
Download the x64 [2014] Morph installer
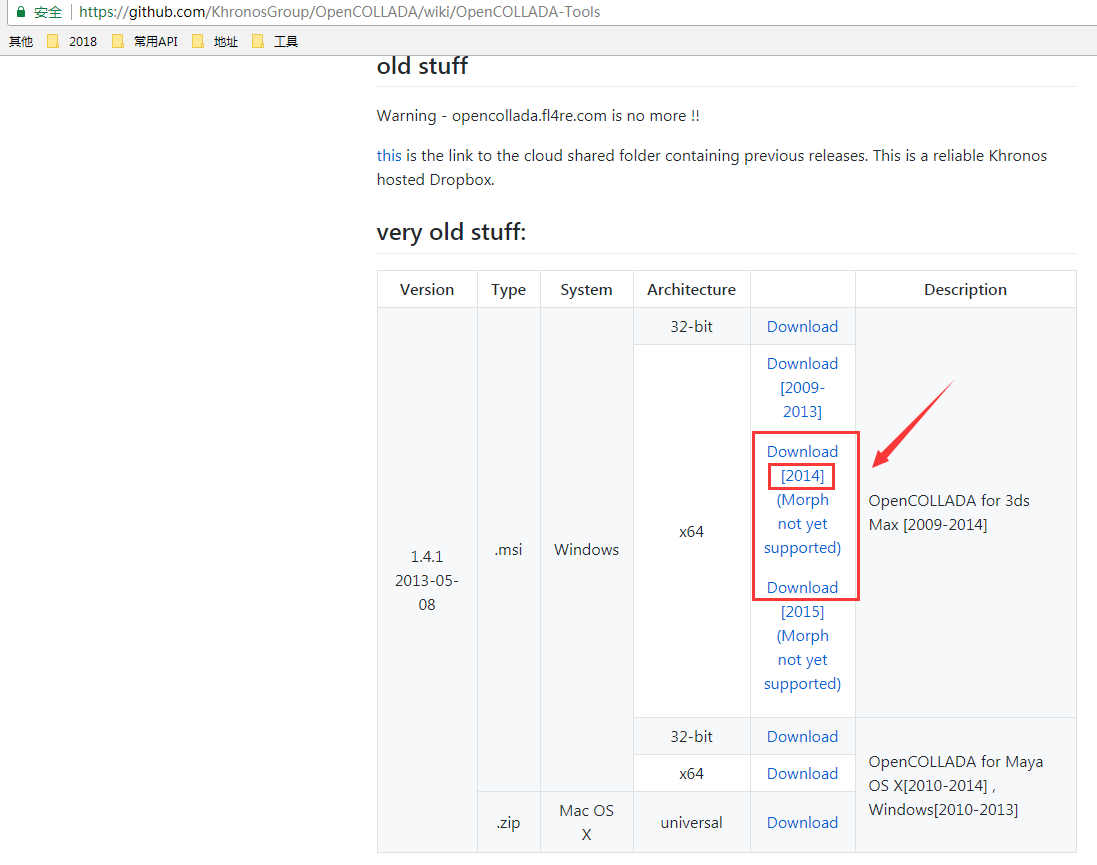point(802,500)
